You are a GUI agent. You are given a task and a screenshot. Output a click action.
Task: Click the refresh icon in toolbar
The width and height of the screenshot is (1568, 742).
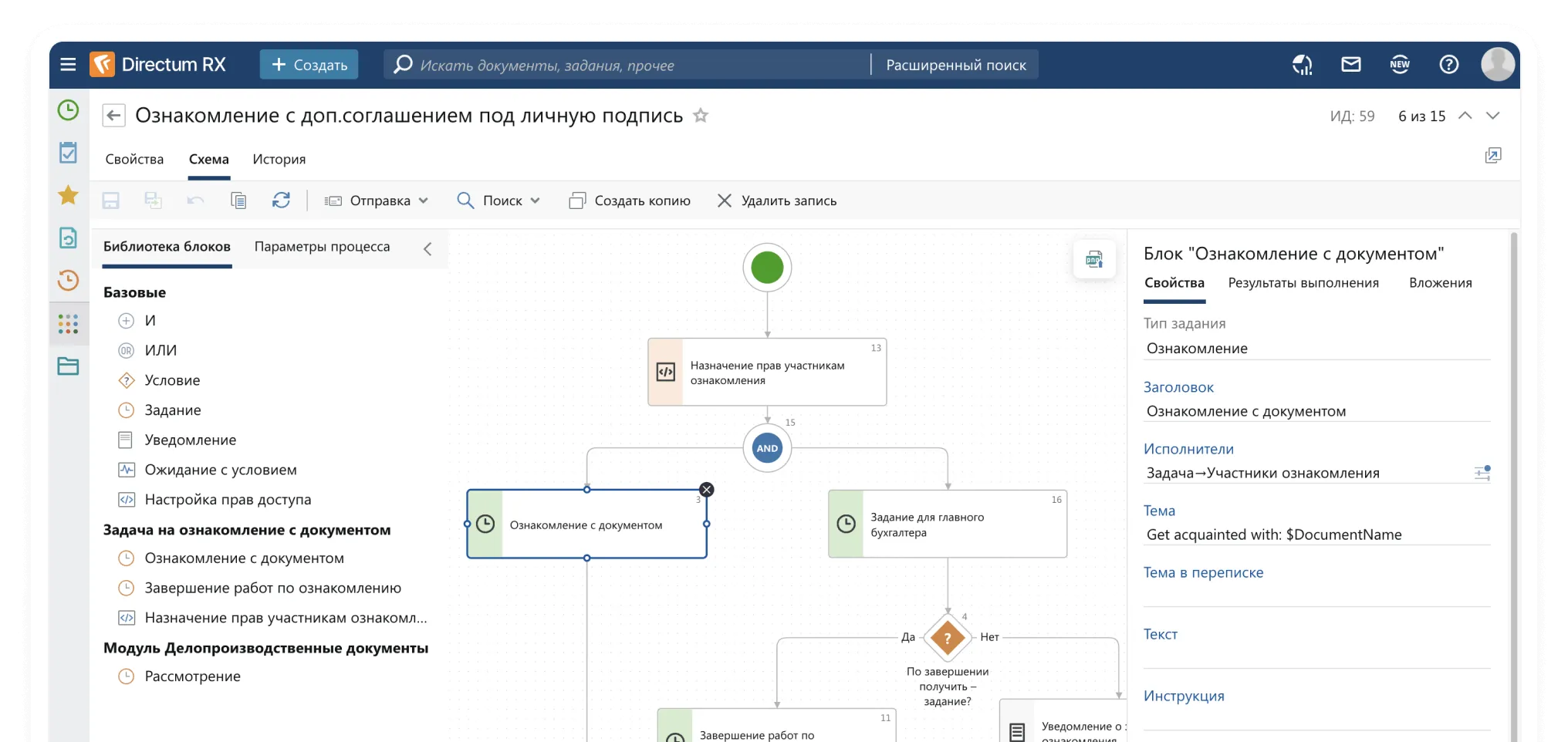click(281, 201)
